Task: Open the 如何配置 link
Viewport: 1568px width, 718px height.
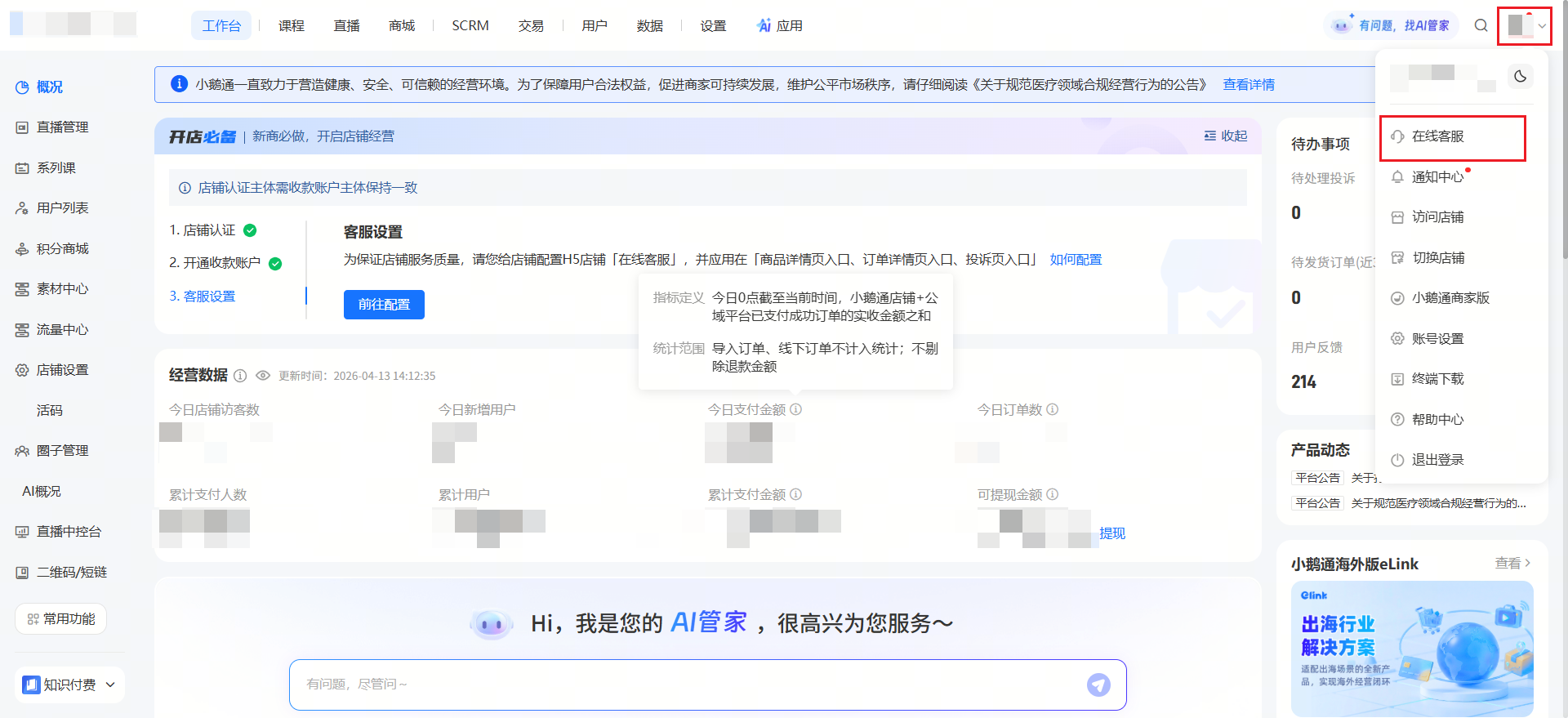Action: point(1076,260)
